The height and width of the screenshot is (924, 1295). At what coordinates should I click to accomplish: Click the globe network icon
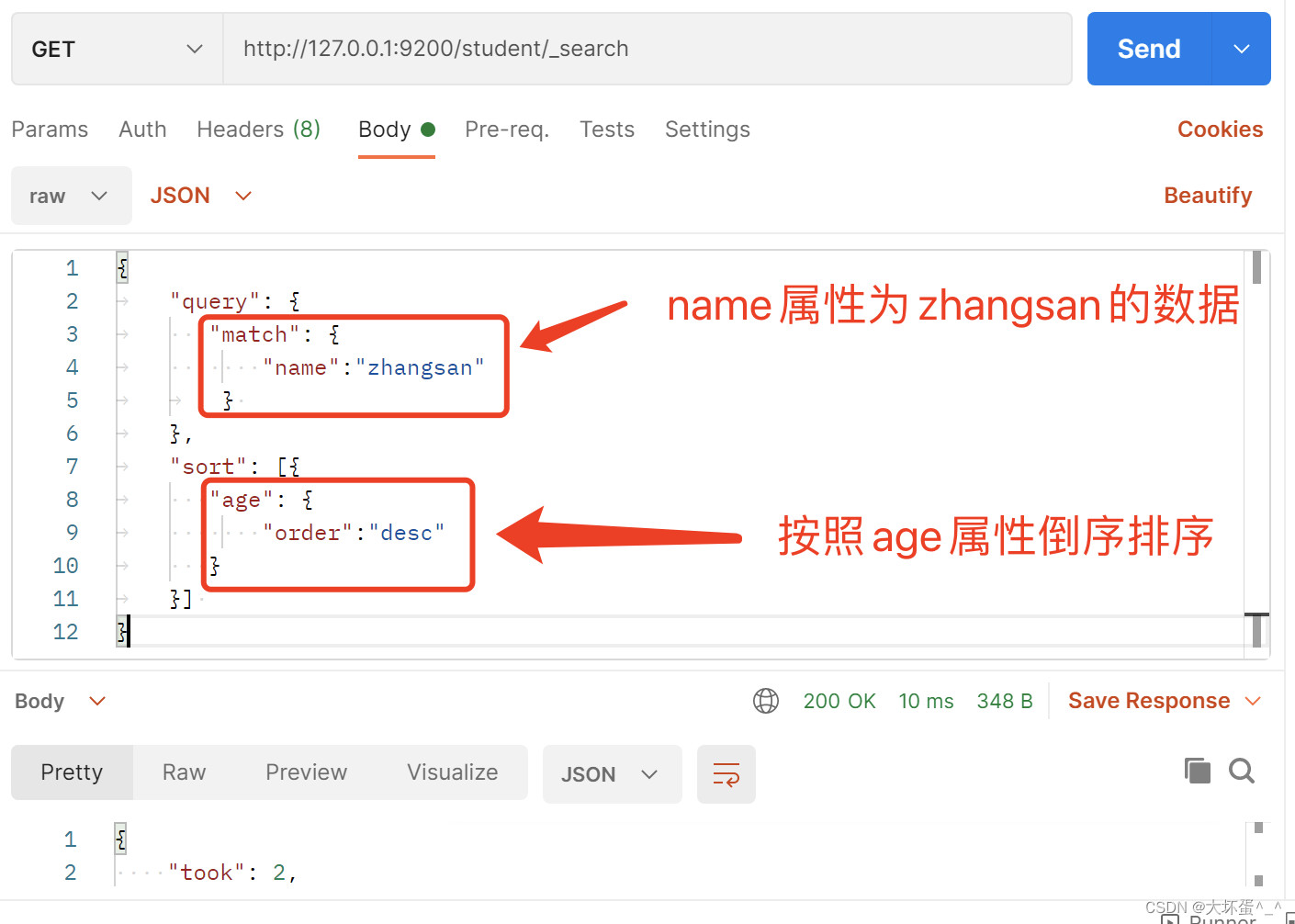pyautogui.click(x=766, y=701)
